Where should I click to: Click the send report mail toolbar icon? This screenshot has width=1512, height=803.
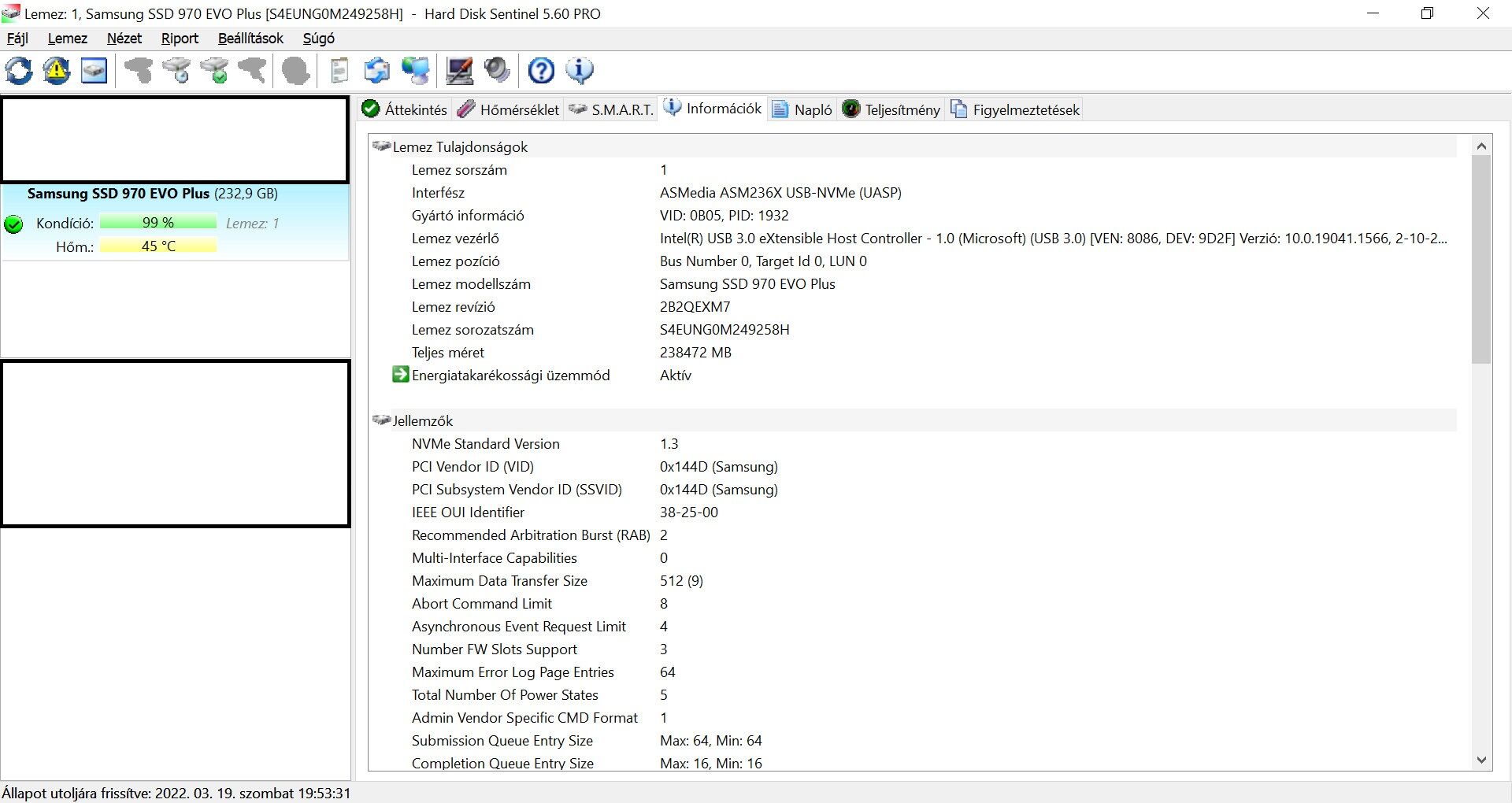coord(377,71)
